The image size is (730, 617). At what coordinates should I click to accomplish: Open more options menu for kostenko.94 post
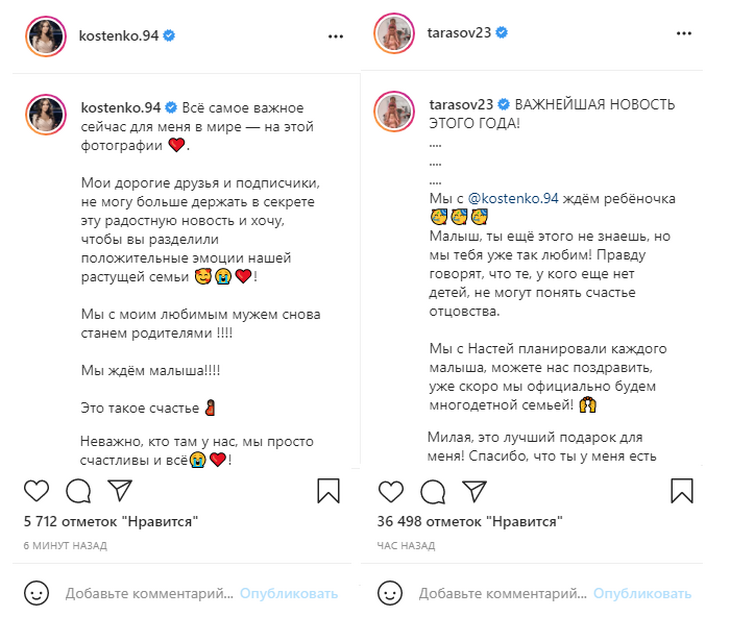coord(336,36)
